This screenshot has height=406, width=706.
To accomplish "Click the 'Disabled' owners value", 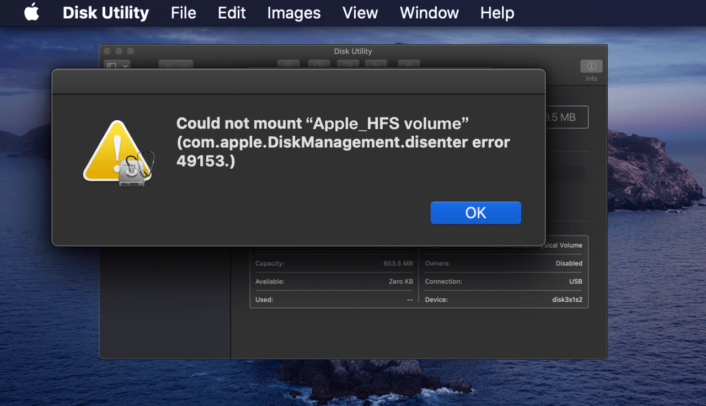I will [x=569, y=263].
